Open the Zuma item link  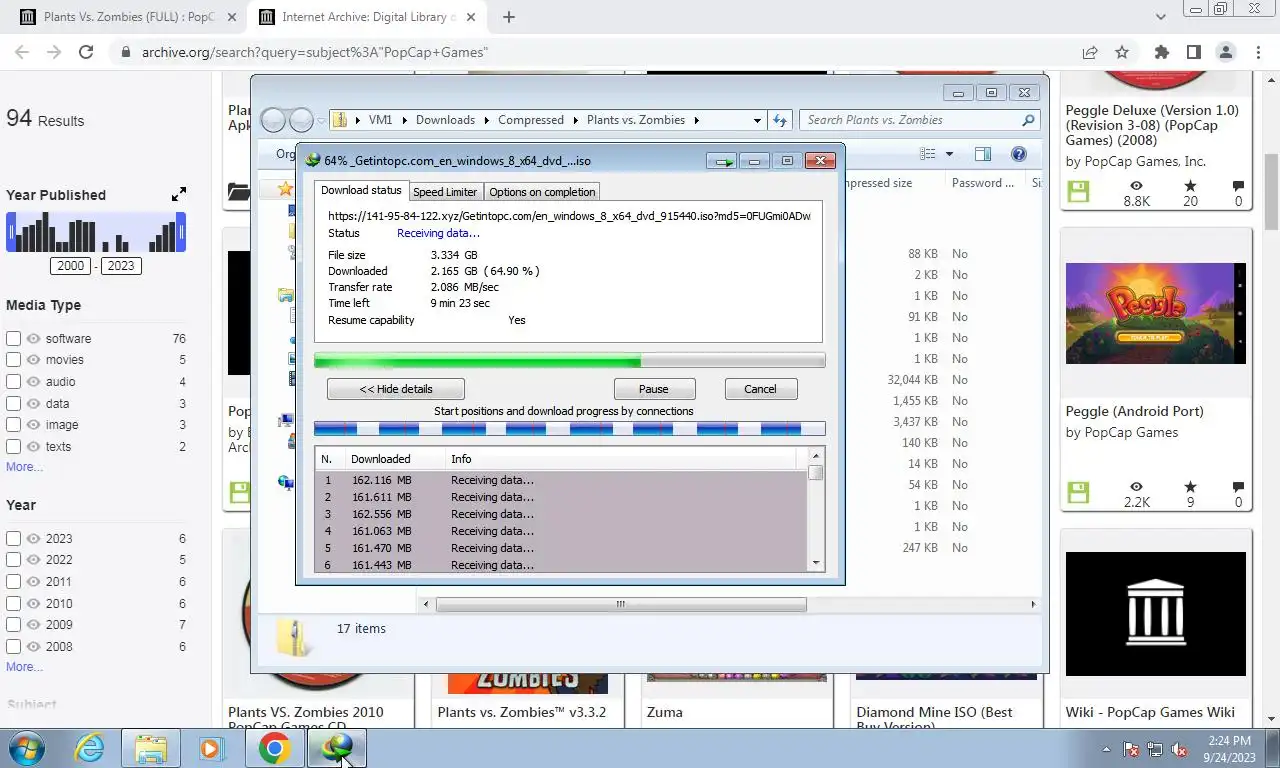click(x=664, y=712)
